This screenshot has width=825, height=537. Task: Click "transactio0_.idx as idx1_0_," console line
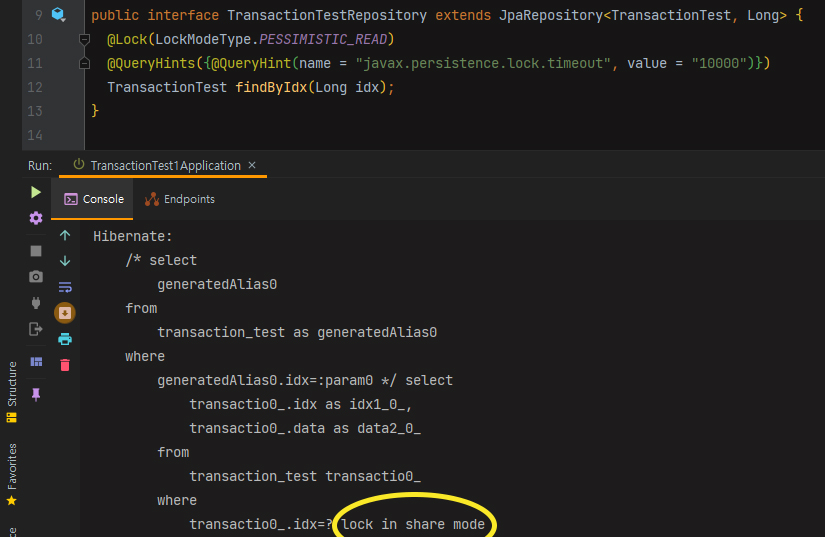300,404
